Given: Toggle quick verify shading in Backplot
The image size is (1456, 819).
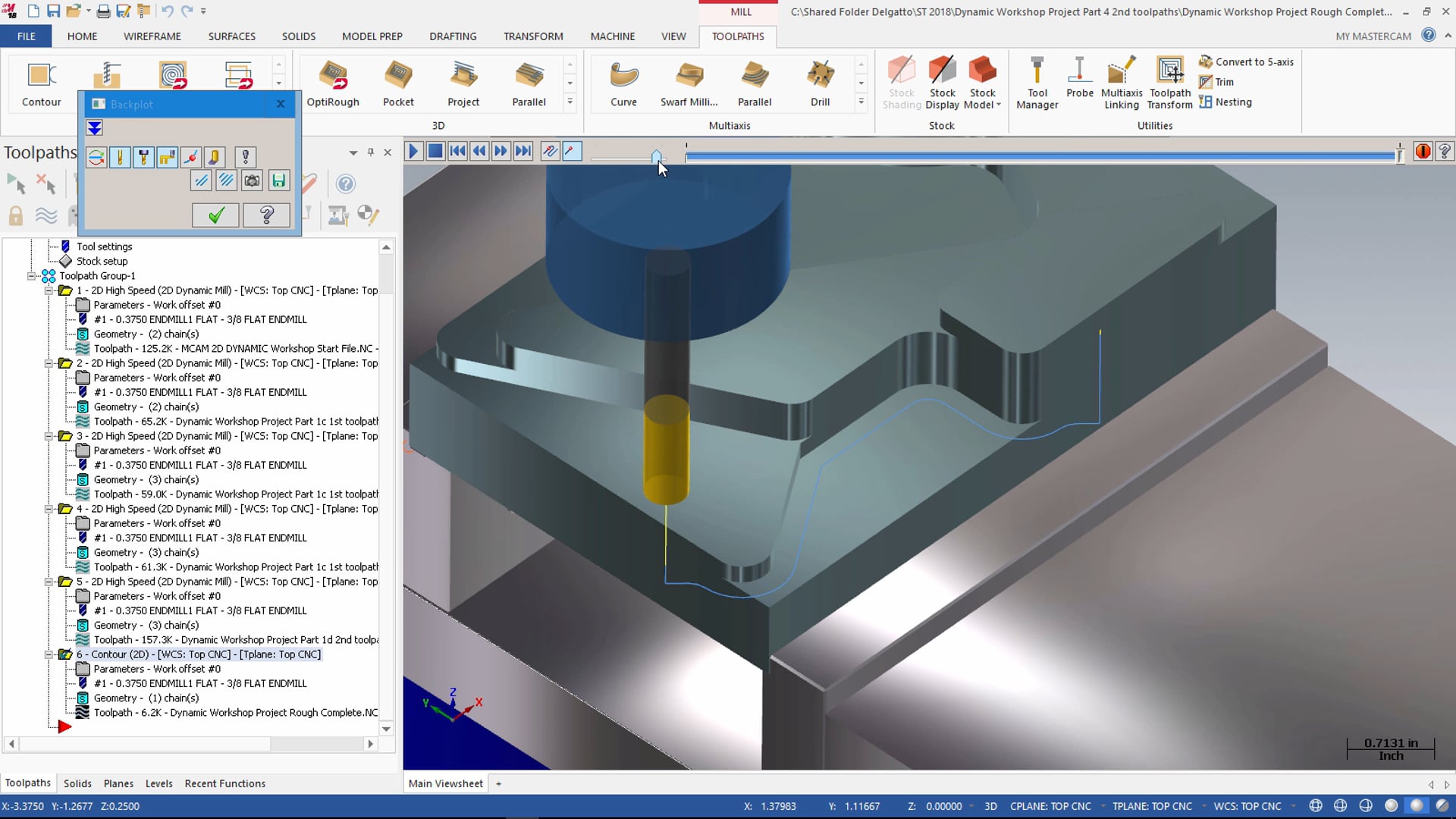Looking at the screenshot, I should pos(214,157).
